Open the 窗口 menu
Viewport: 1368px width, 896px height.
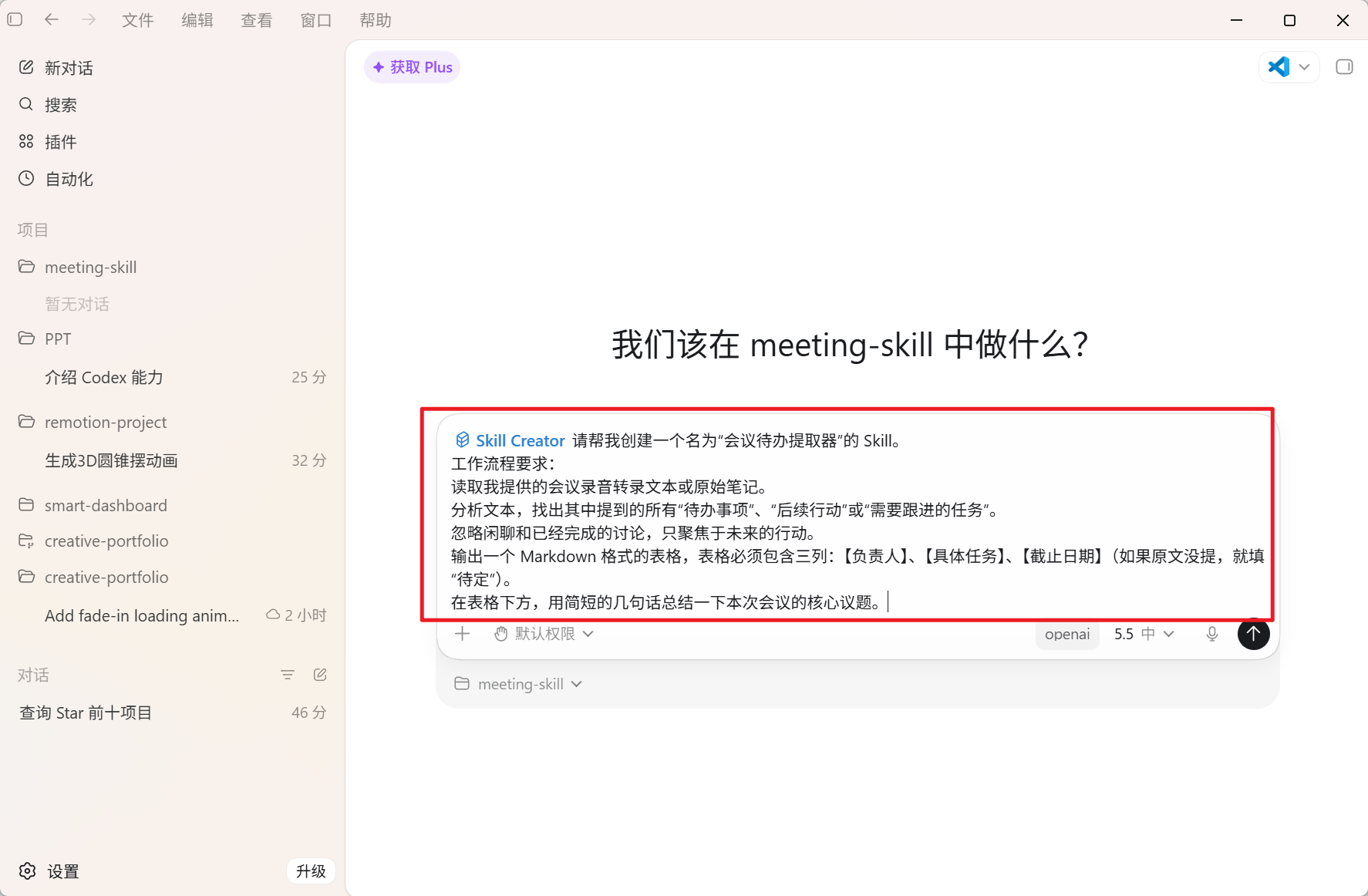[x=316, y=20]
